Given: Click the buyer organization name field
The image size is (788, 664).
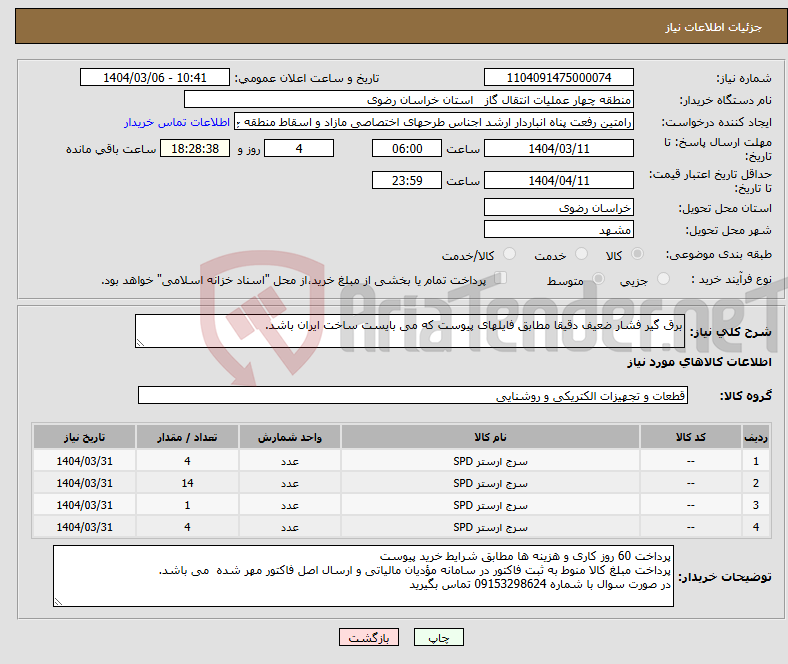Looking at the screenshot, I should coord(409,100).
